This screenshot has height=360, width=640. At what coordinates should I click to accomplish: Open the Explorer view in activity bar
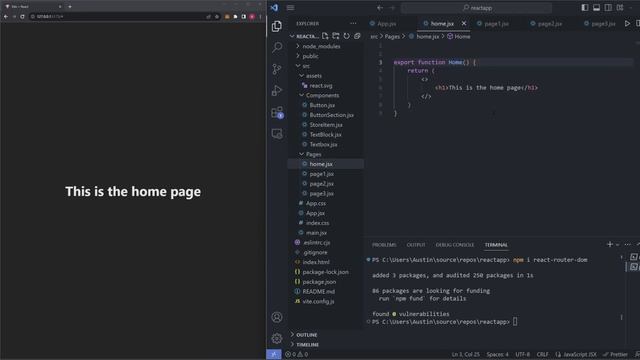tap(277, 26)
